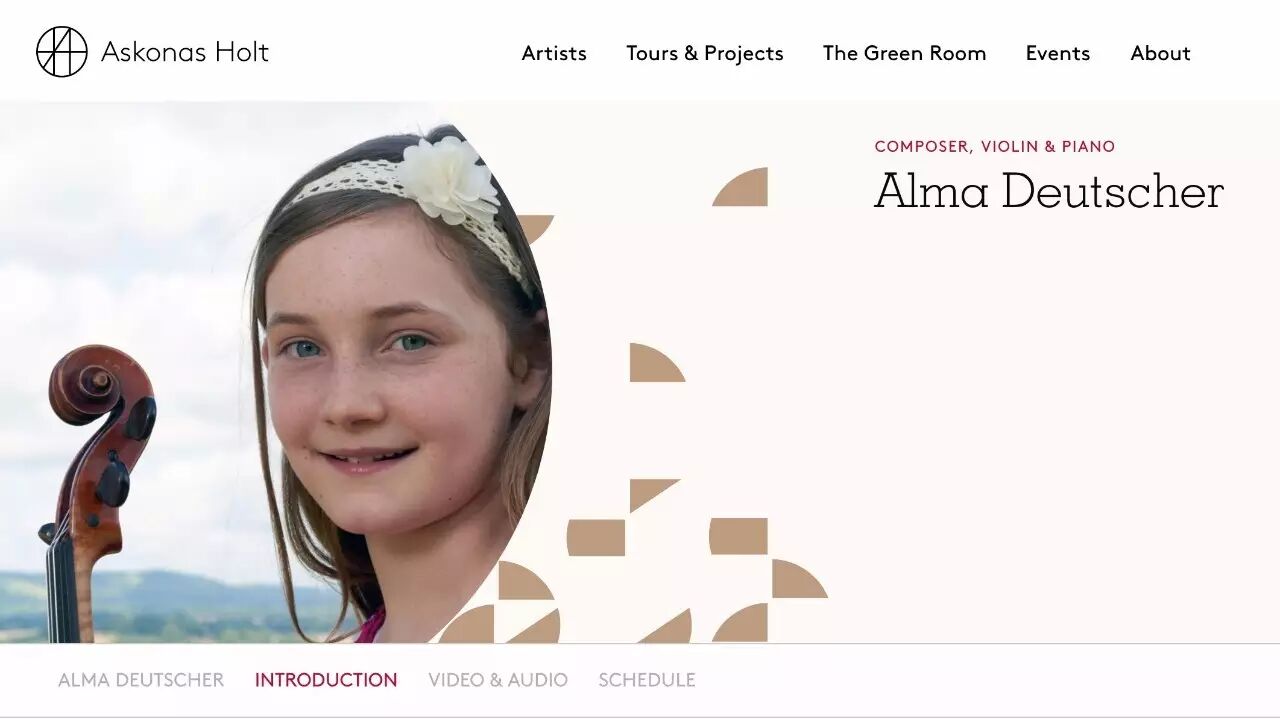The height and width of the screenshot is (719, 1280).
Task: Click the violin scroll in the photo
Action: click(102, 390)
